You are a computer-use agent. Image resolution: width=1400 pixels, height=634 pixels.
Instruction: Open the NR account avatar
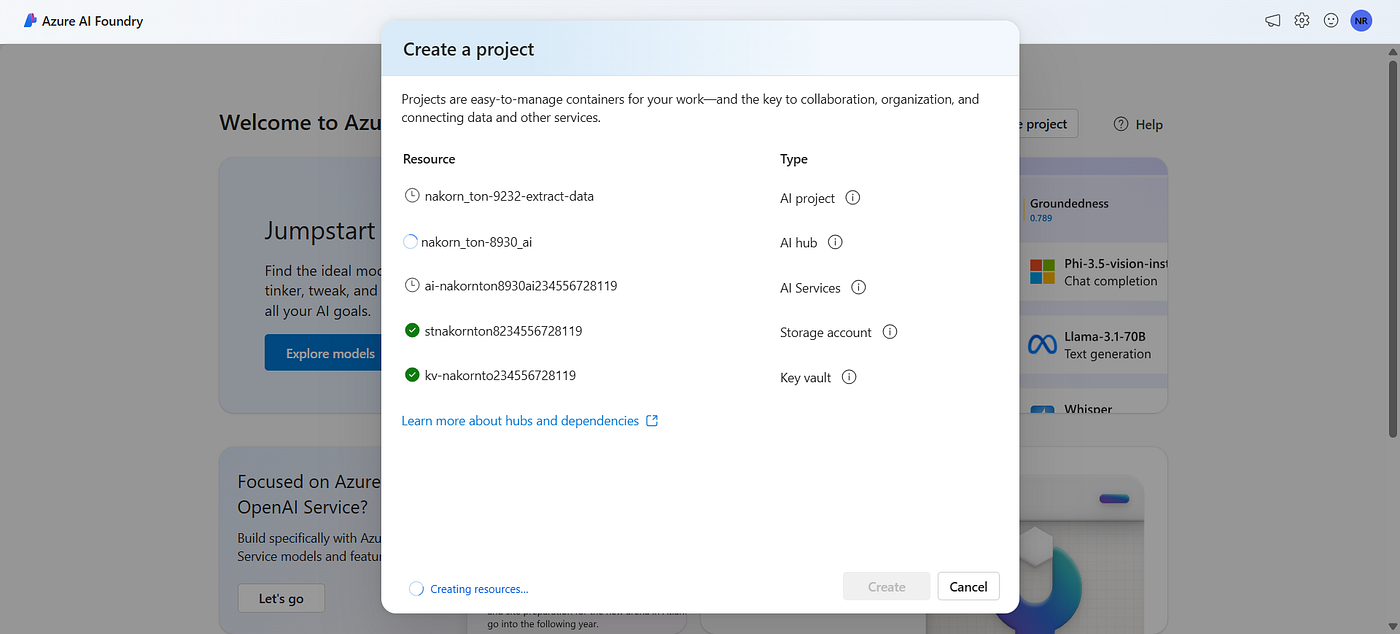coord(1361,20)
